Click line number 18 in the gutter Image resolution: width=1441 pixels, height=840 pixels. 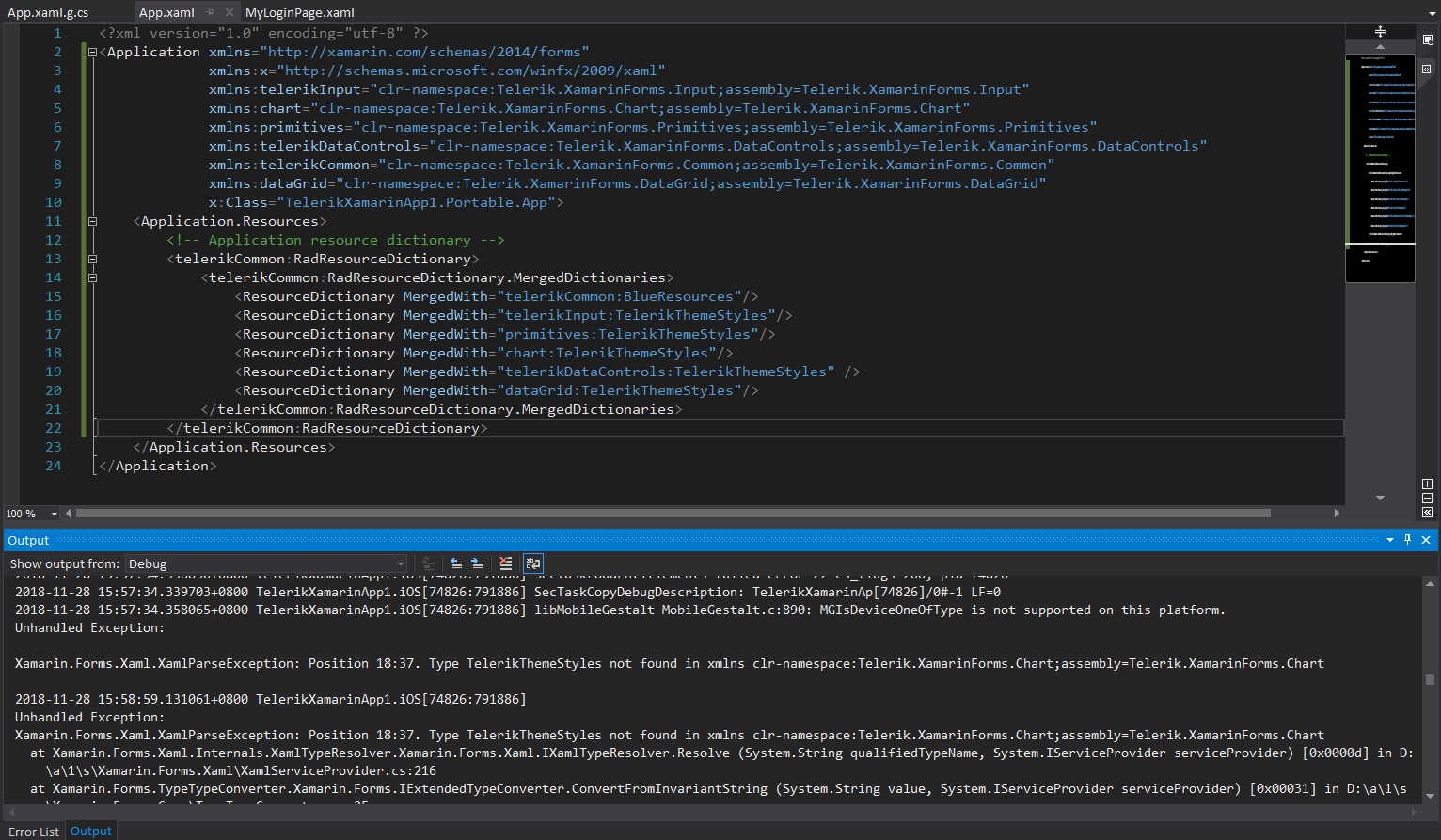[x=54, y=353]
